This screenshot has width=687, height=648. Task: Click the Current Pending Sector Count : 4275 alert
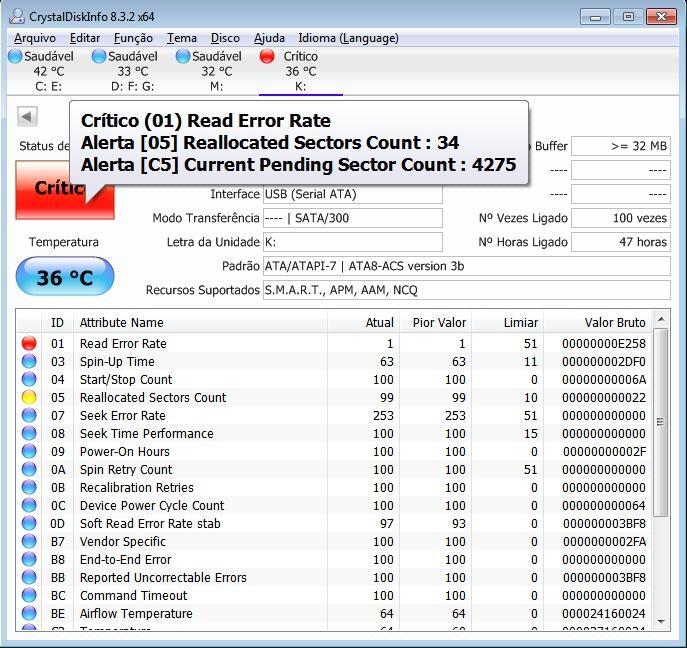[298, 165]
